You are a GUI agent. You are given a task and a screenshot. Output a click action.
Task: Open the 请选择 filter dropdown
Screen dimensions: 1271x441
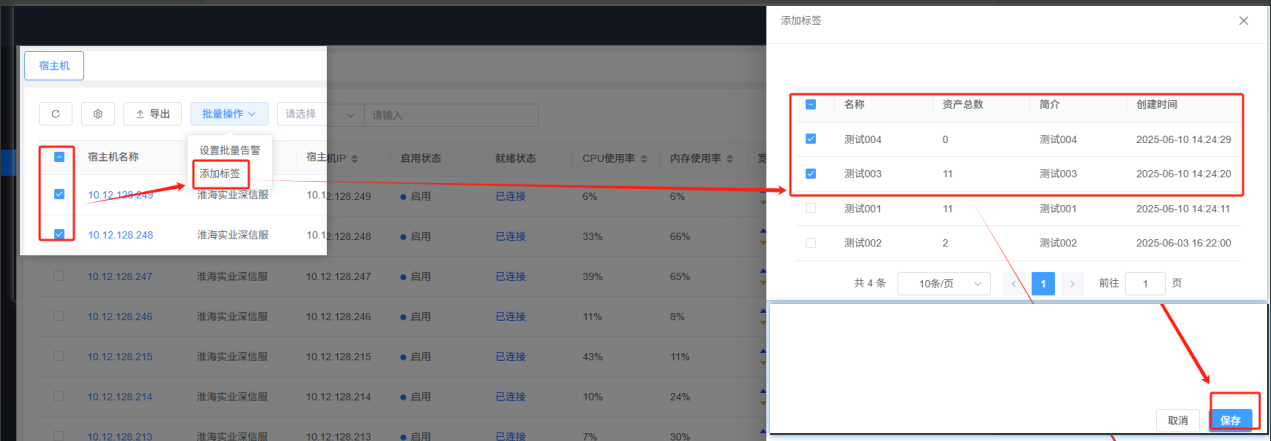pyautogui.click(x=320, y=115)
